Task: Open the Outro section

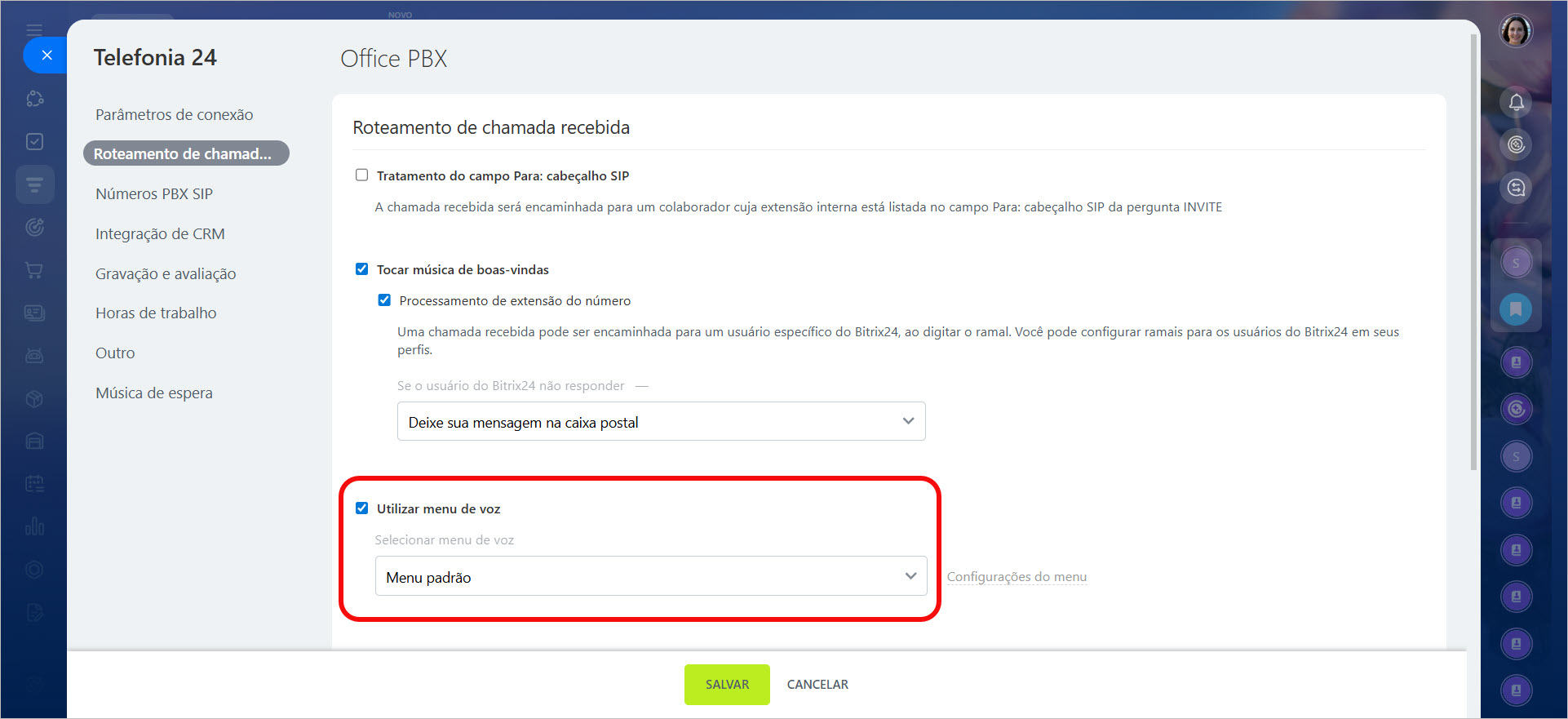Action: point(115,353)
